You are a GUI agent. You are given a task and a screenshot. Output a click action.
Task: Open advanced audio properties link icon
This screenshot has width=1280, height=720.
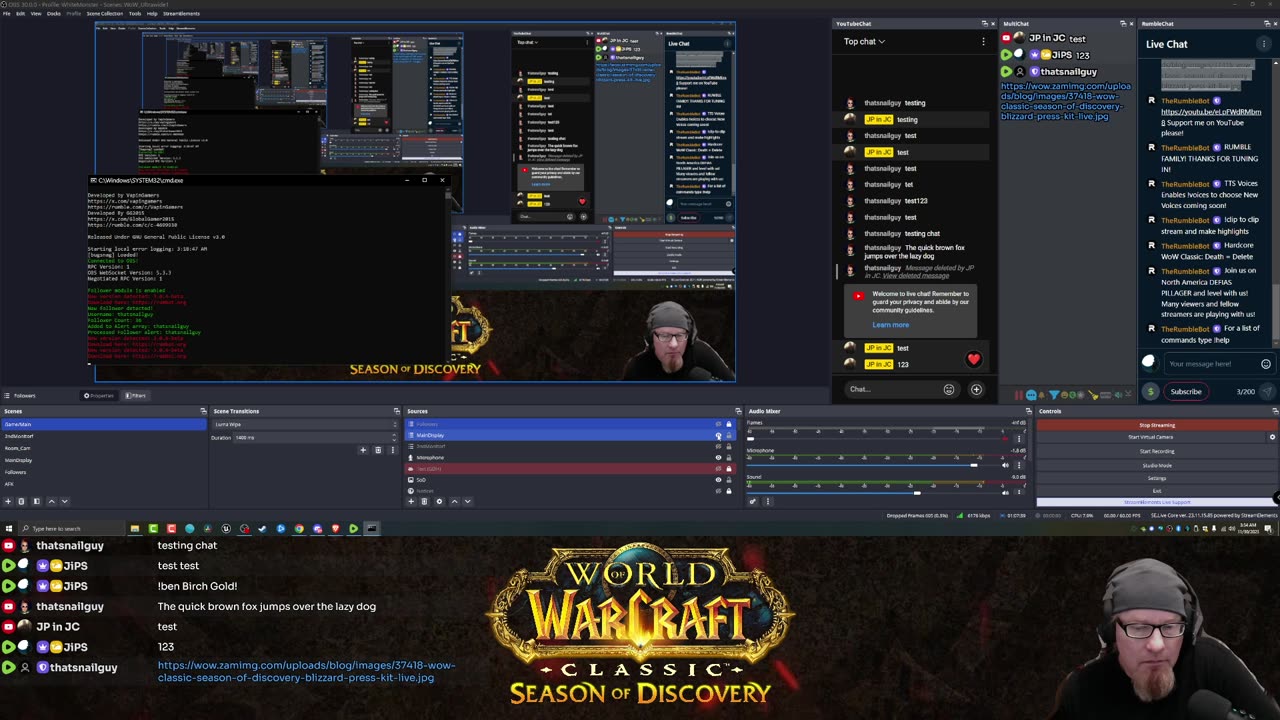pyautogui.click(x=753, y=501)
